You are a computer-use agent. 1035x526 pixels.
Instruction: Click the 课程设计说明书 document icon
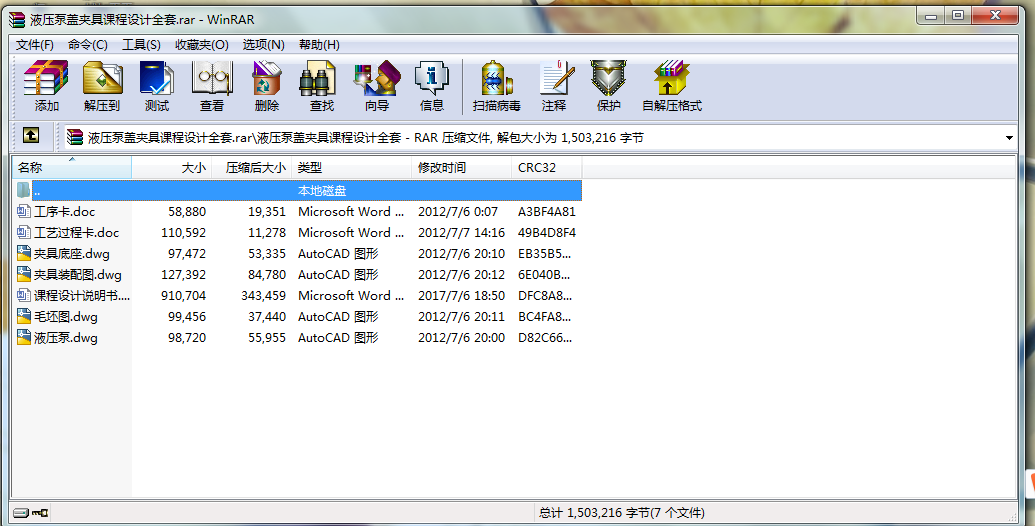[24, 295]
